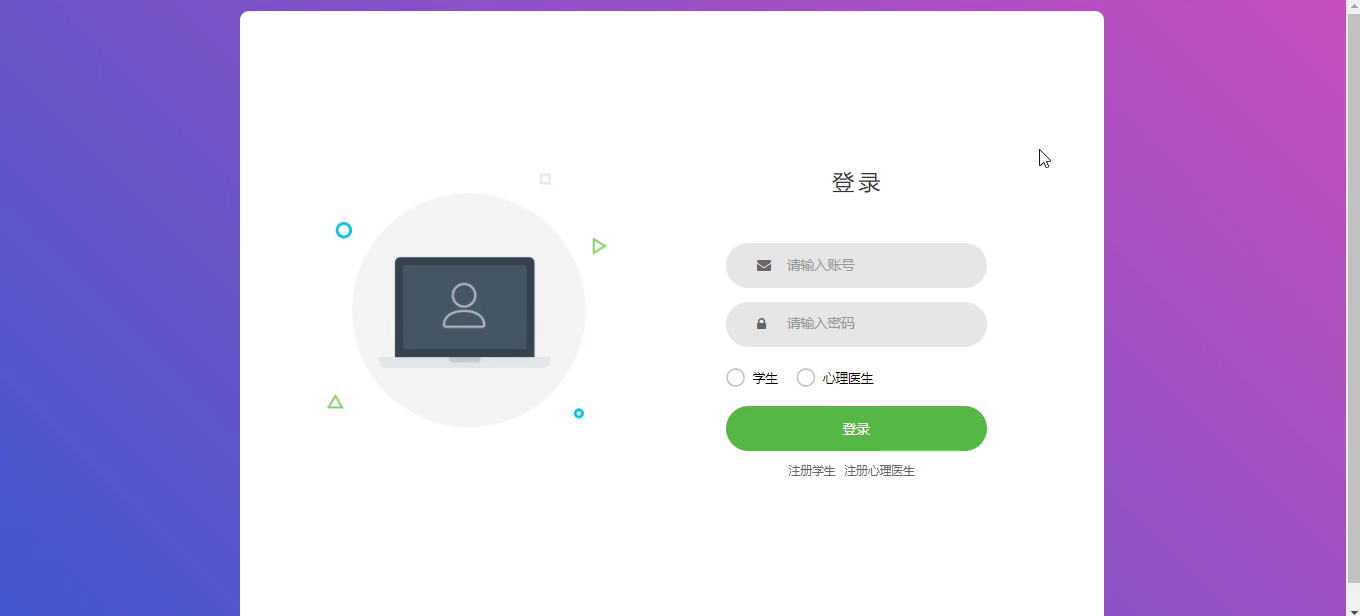Open the 注册心理医生 registration link
Viewport: 1360px width, 616px height.
pyautogui.click(x=879, y=471)
